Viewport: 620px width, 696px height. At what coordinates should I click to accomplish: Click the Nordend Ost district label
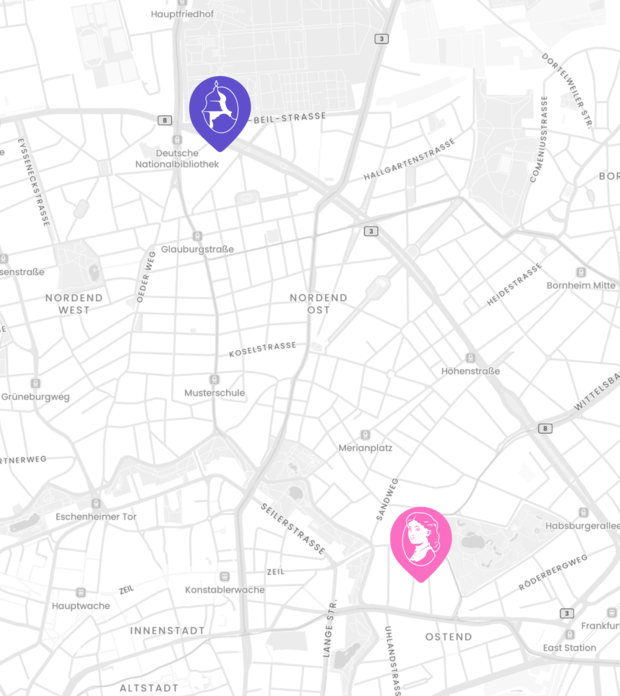pyautogui.click(x=318, y=304)
